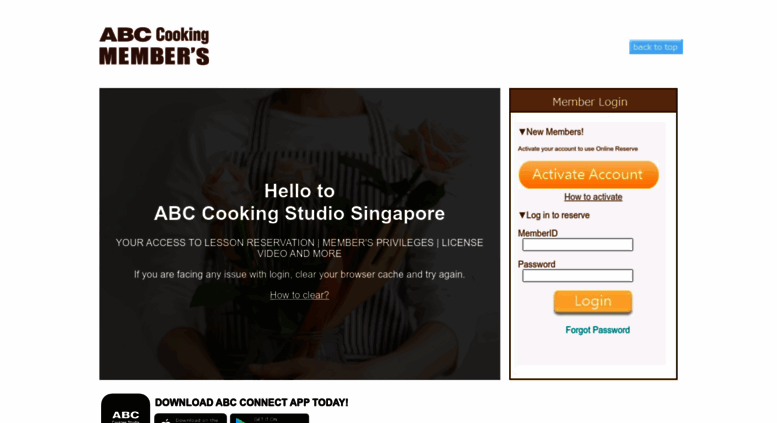This screenshot has height=423, width=777.
Task: Select the Member Login panel header
Action: [593, 101]
